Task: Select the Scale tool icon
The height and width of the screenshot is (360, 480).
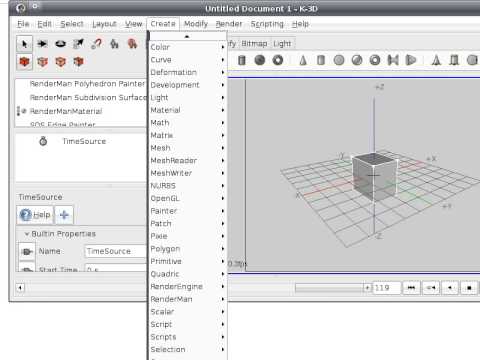Action: 78,44
